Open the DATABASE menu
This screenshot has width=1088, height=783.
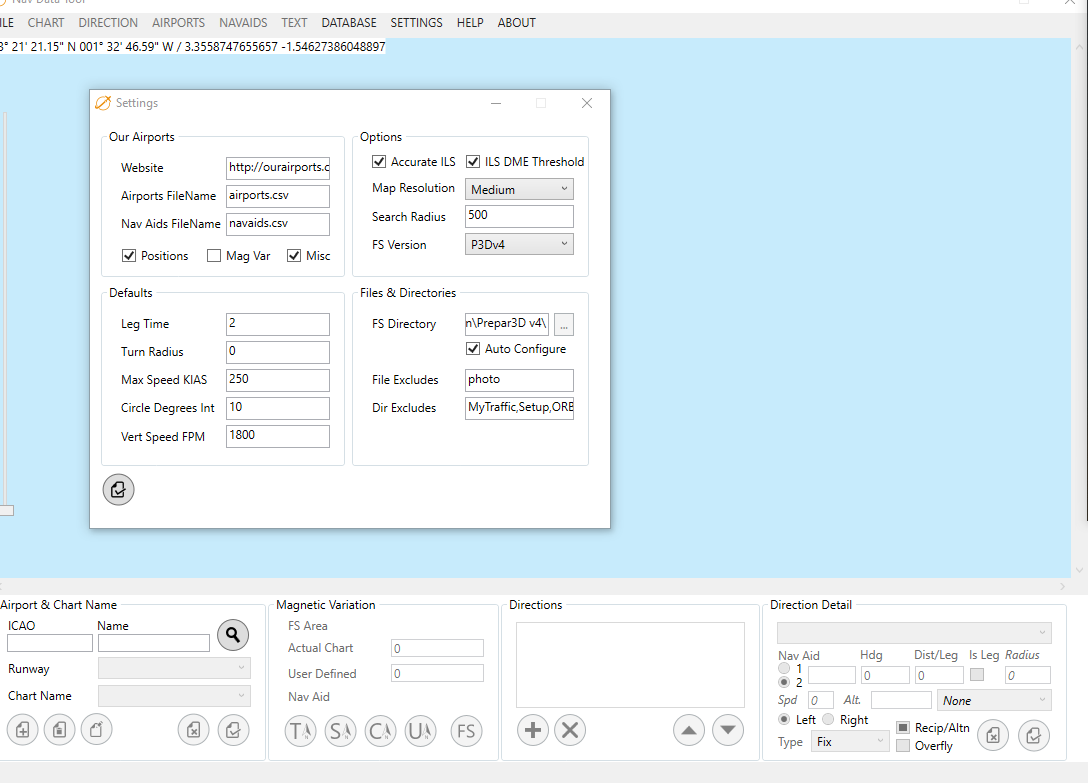point(349,22)
